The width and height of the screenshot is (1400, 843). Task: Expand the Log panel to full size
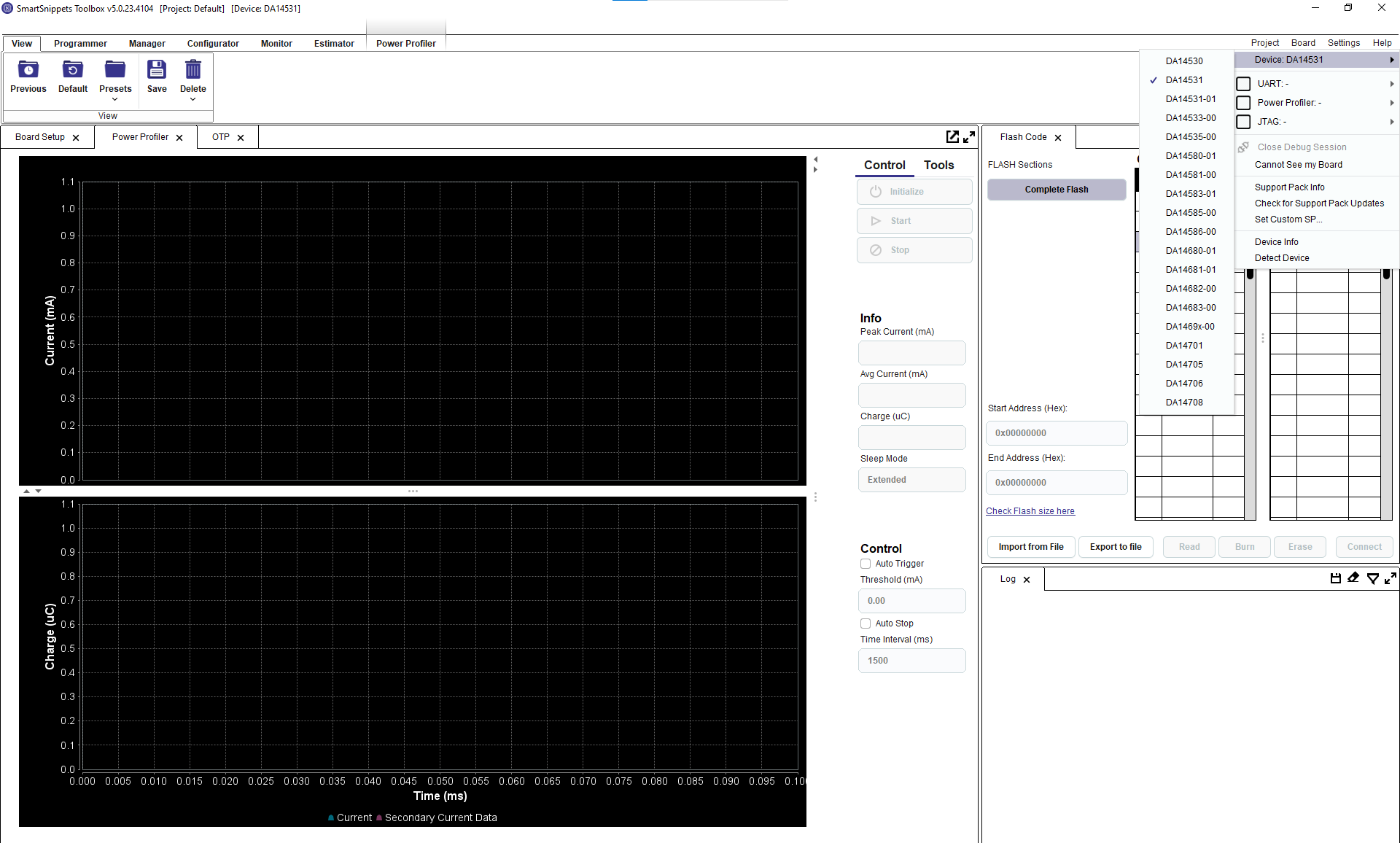(x=1391, y=578)
